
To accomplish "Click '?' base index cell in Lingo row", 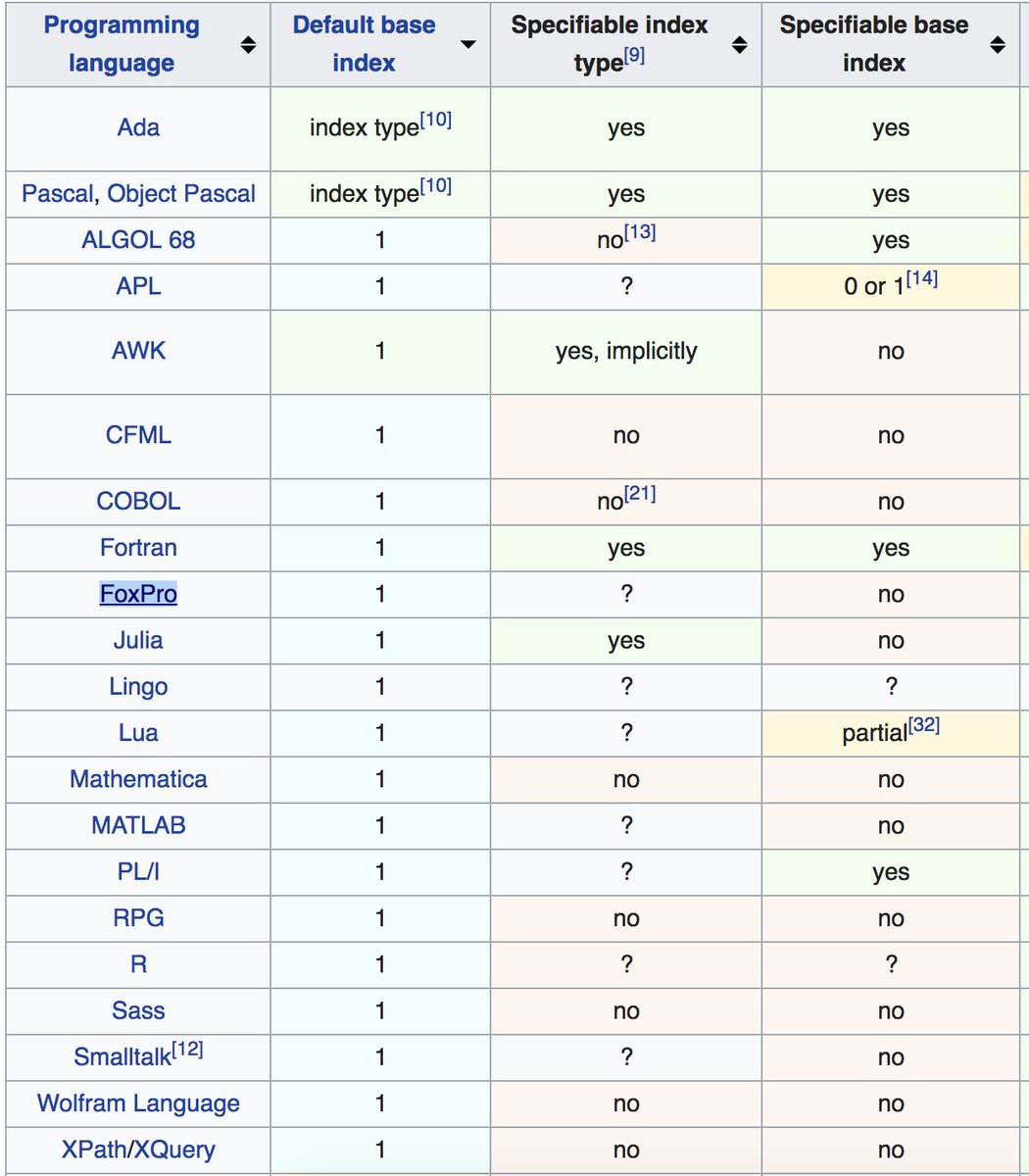I will (x=891, y=687).
